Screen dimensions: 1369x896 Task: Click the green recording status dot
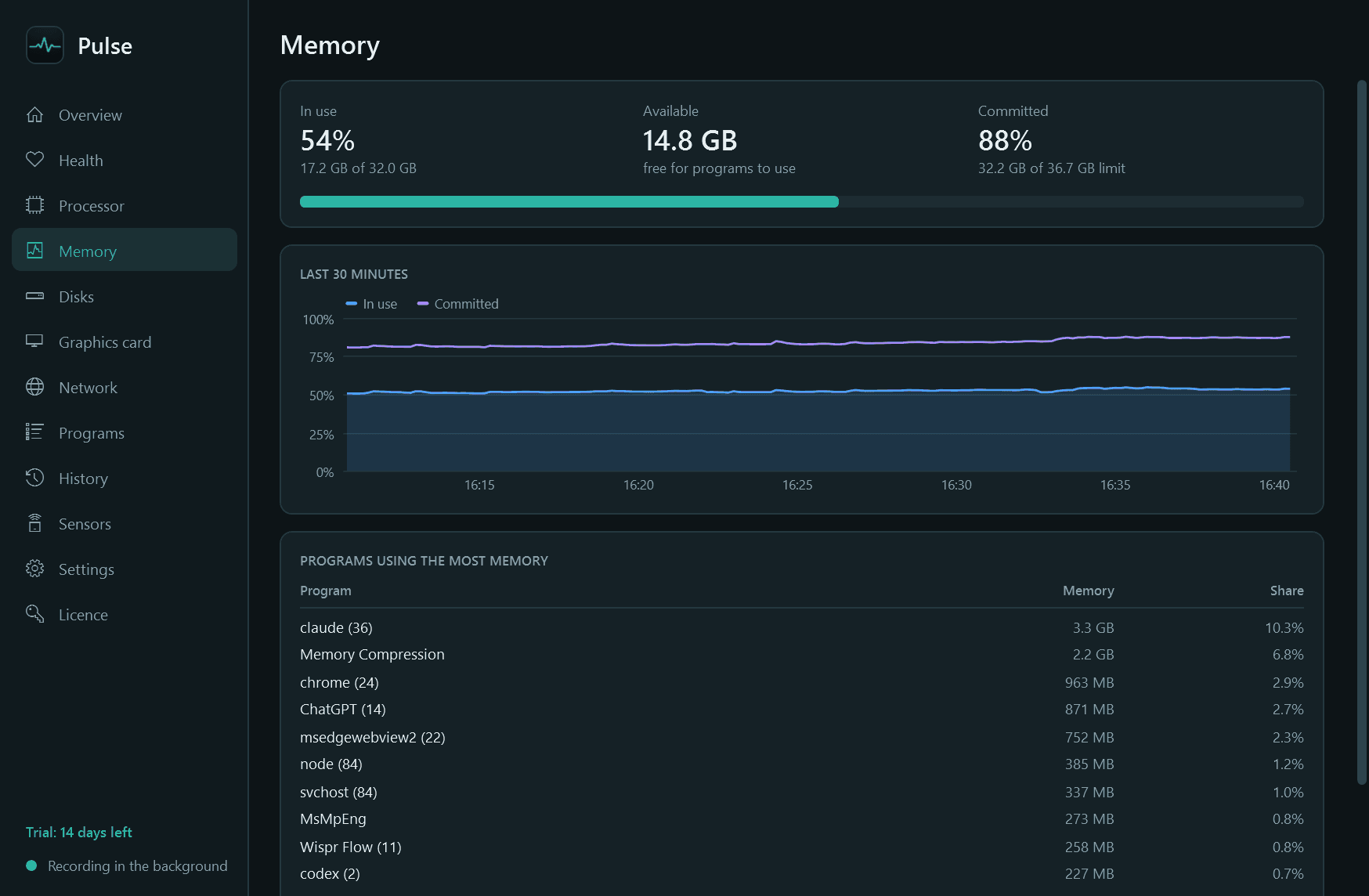pyautogui.click(x=31, y=865)
